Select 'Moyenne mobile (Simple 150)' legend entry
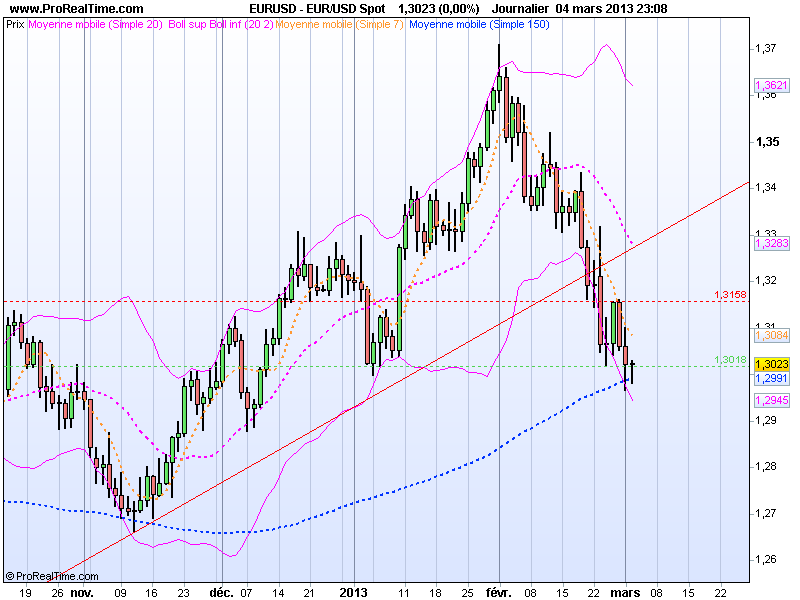 pyautogui.click(x=479, y=24)
